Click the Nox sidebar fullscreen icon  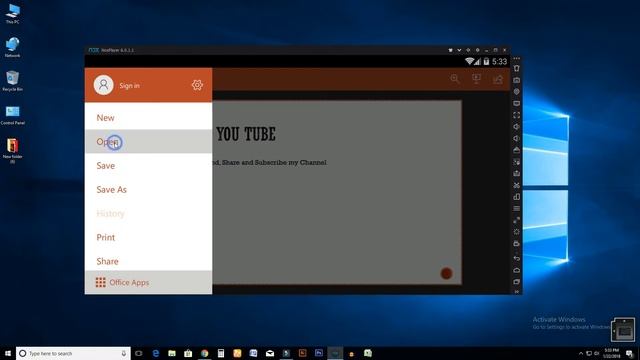point(517,115)
